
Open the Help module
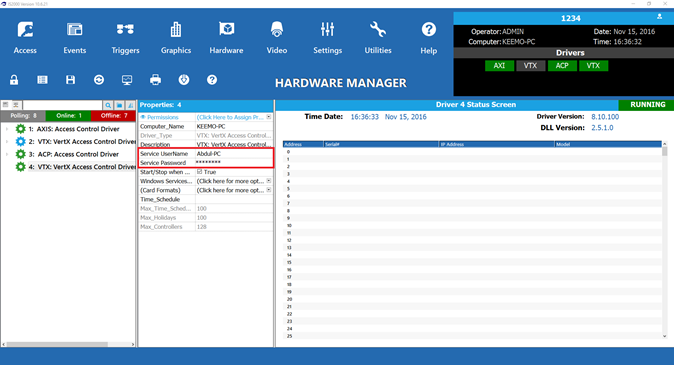point(429,38)
